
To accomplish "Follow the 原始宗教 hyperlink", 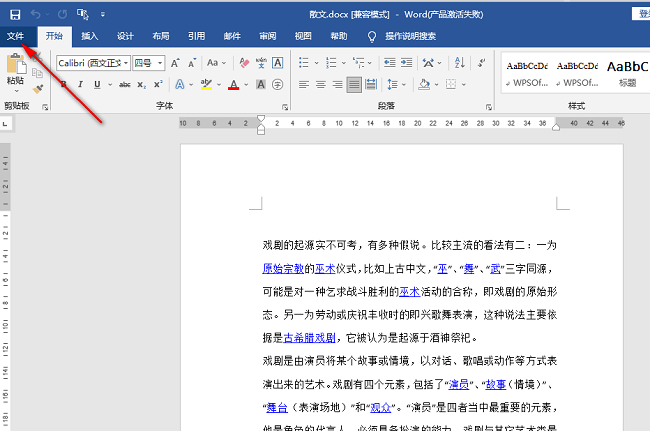I will pos(284,269).
